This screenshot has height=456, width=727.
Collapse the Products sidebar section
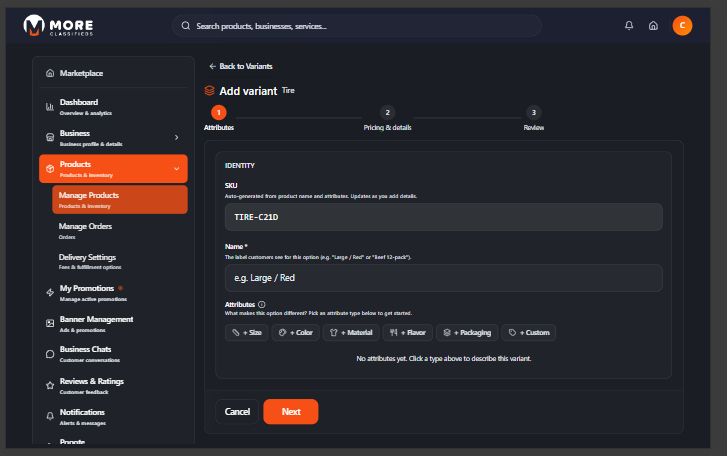(x=176, y=168)
